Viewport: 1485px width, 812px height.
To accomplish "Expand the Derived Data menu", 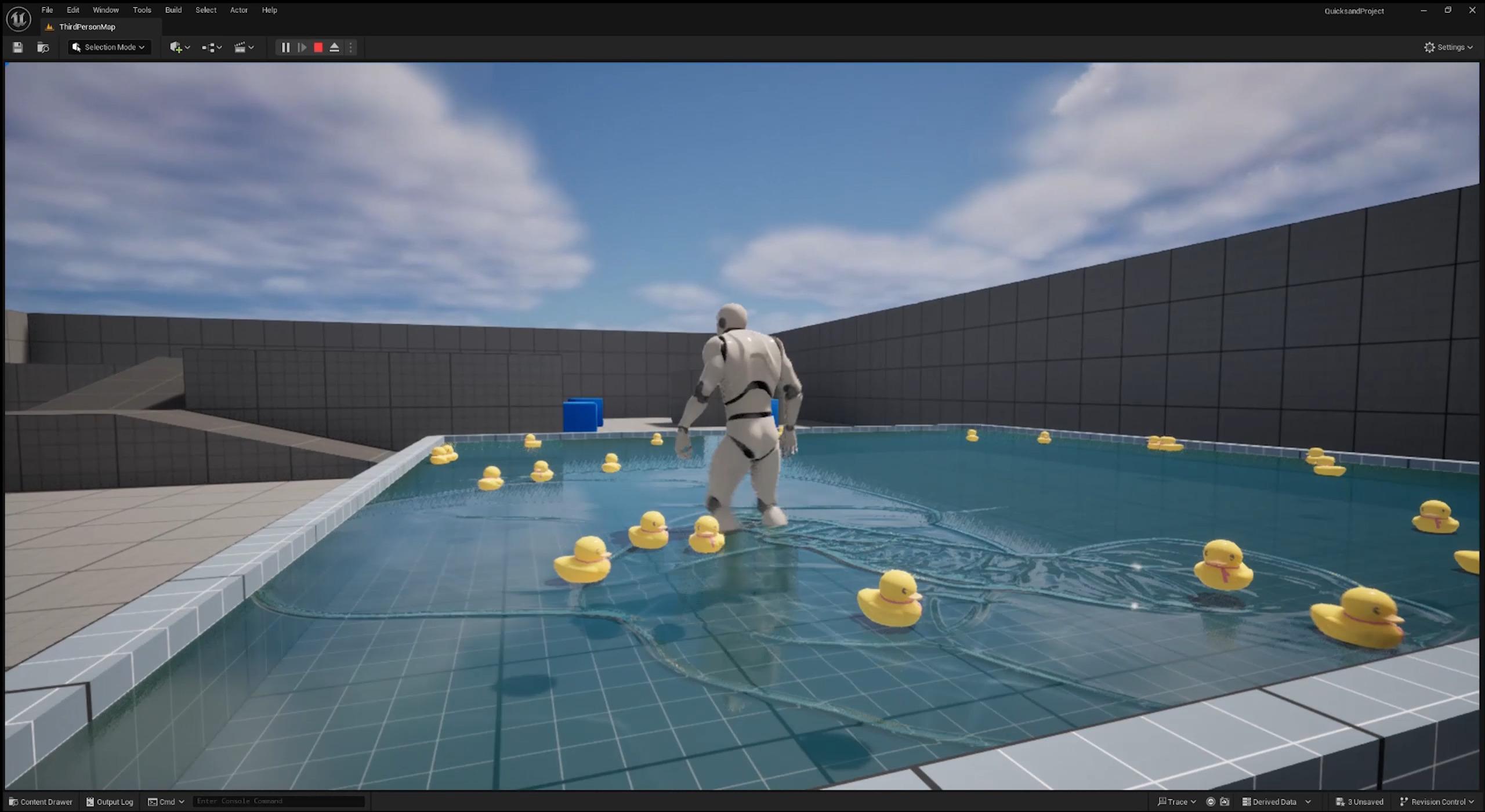I will [1275, 802].
